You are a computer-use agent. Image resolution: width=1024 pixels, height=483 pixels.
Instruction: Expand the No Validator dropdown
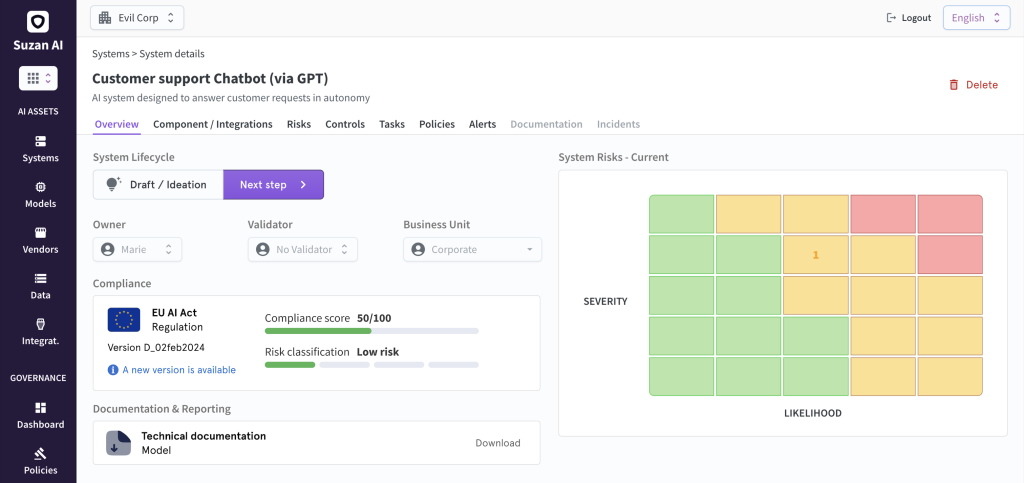tap(302, 250)
